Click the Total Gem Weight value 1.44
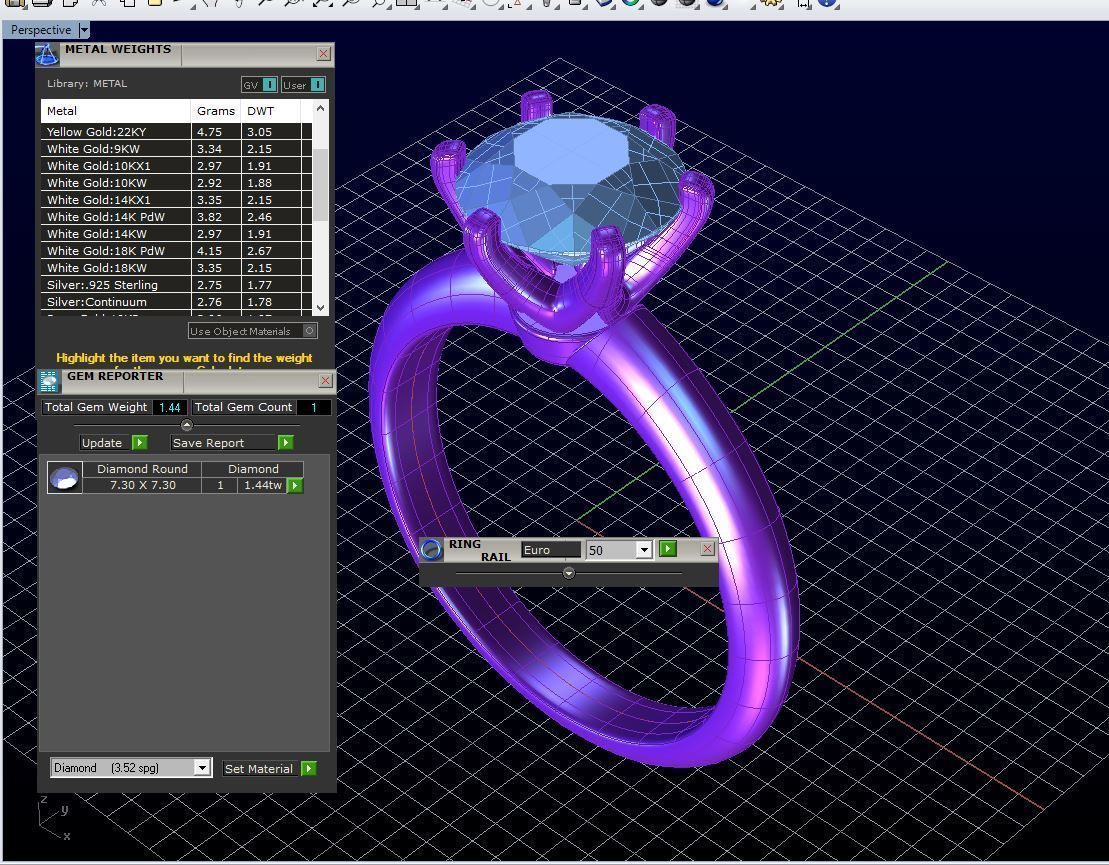This screenshot has width=1109, height=865. pos(170,407)
